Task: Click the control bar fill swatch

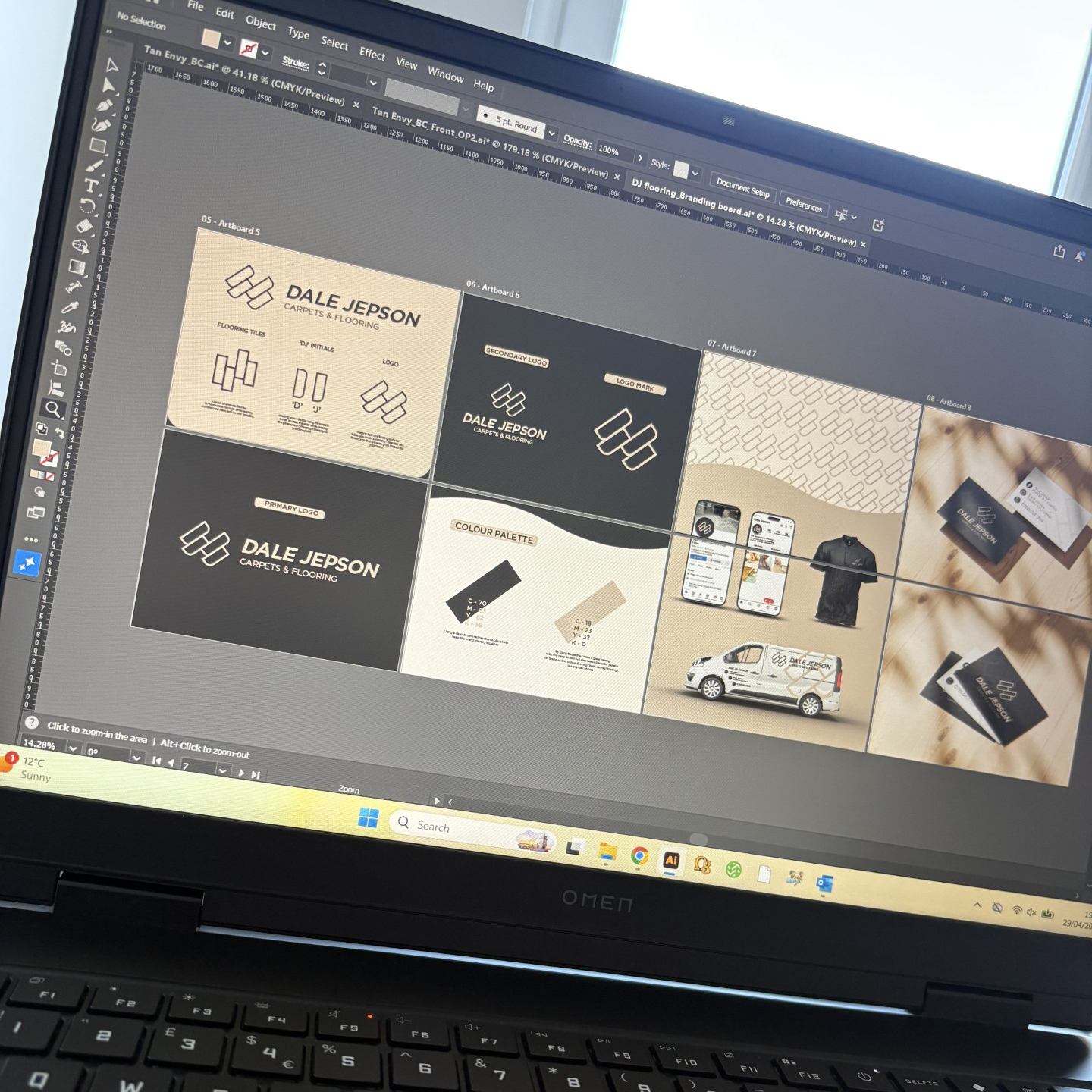Action: point(211,39)
